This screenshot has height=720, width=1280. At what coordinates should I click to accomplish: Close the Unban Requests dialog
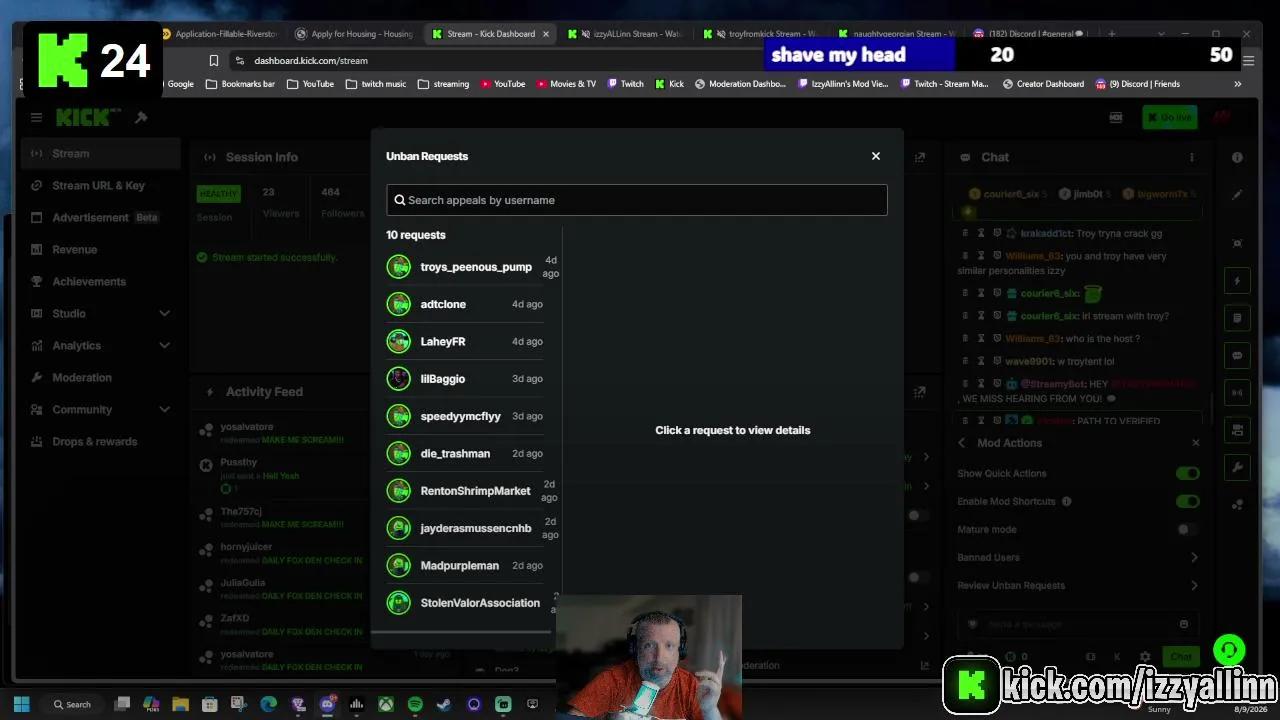click(x=876, y=156)
